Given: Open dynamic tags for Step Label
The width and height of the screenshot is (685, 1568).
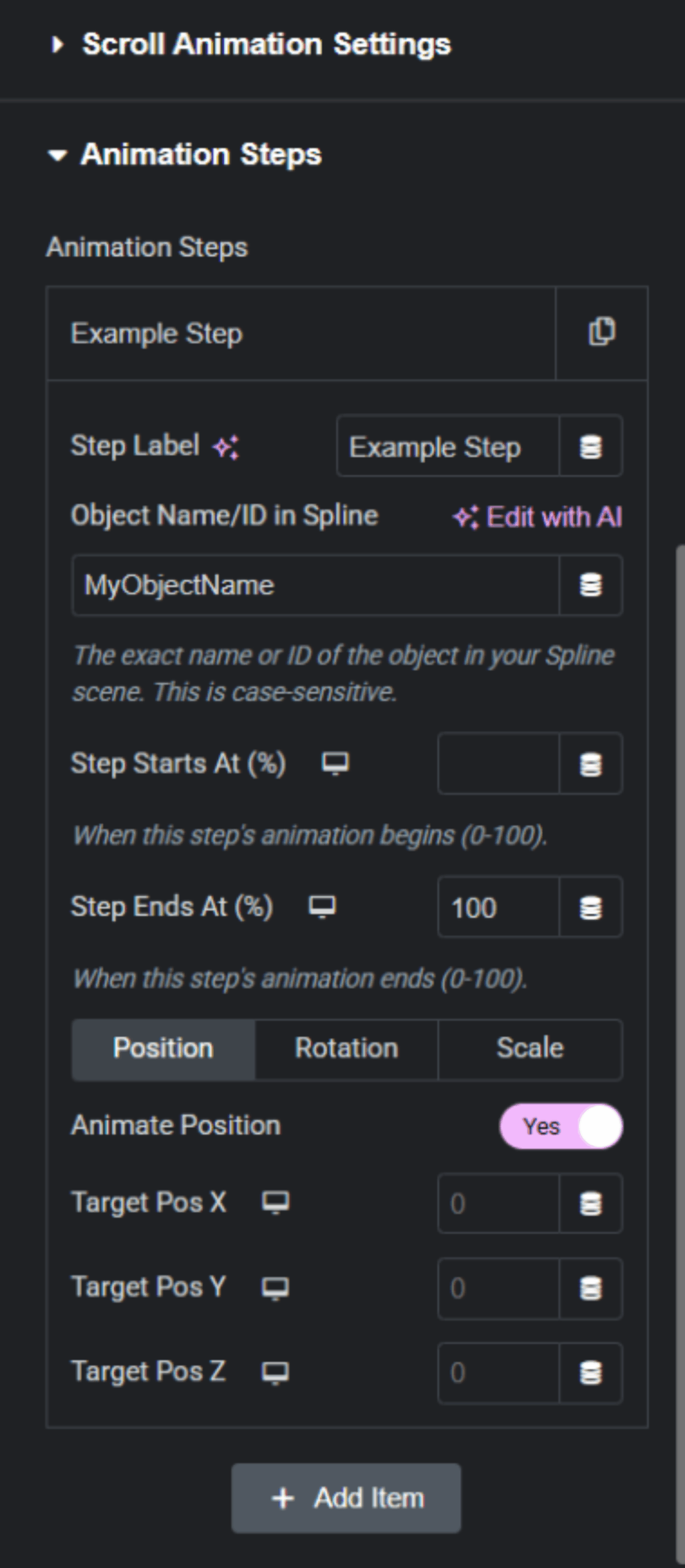Looking at the screenshot, I should (x=591, y=446).
